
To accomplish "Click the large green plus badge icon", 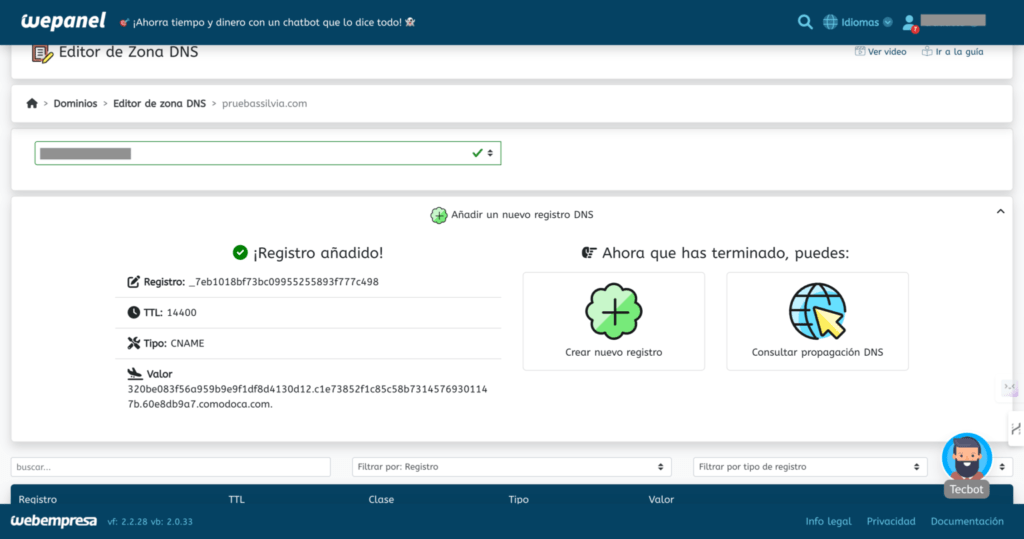I will [613, 312].
